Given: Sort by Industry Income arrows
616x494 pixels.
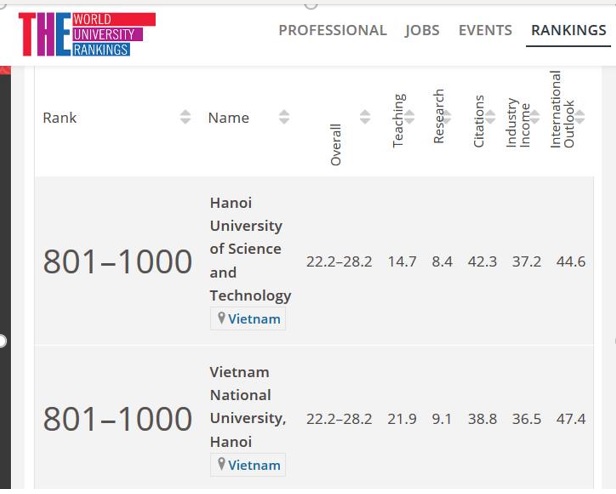Looking at the screenshot, I should point(535,117).
